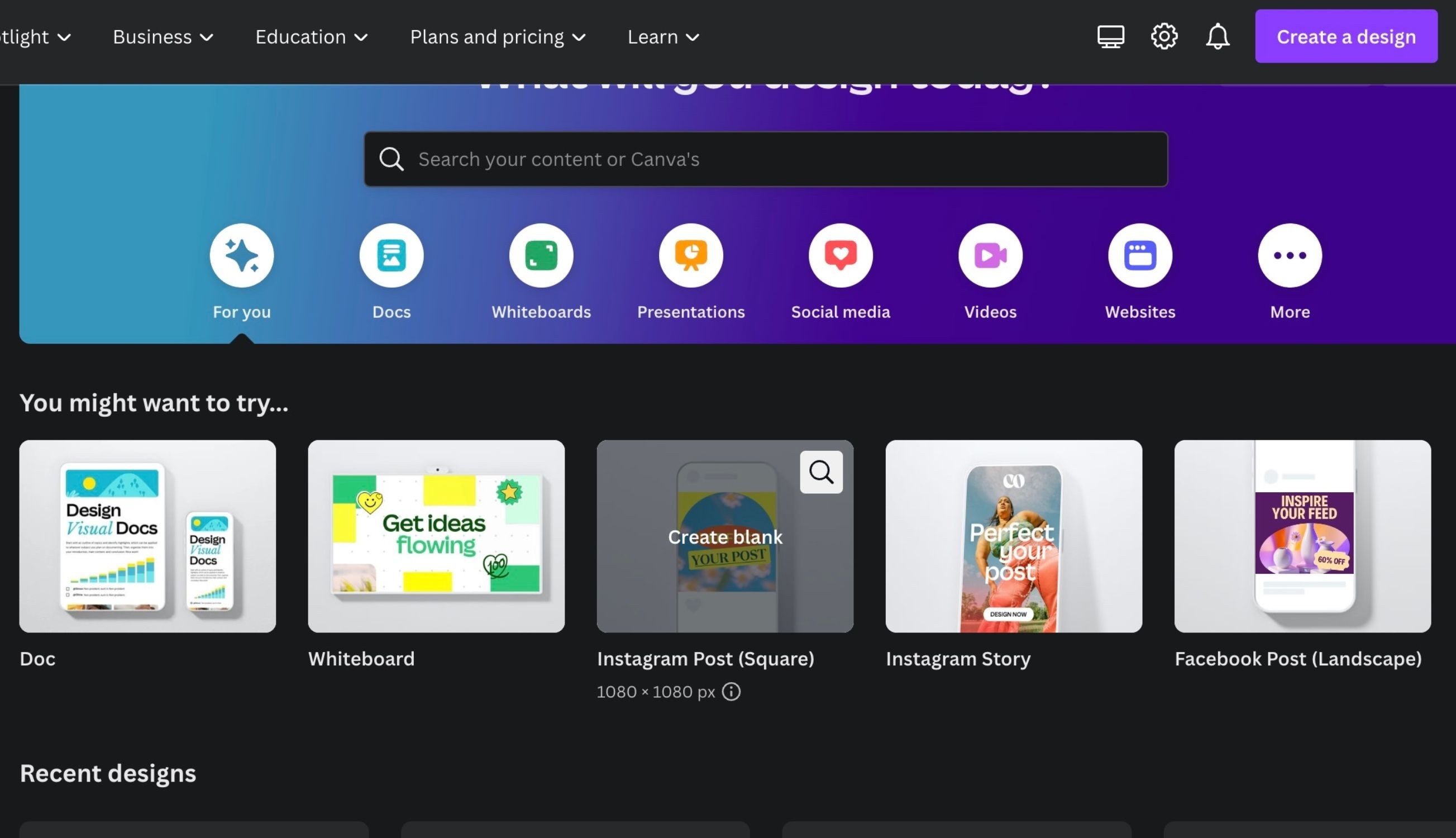1456x838 pixels.
Task: Open the Facebook Post (Landscape) thumbnail
Action: 1302,536
